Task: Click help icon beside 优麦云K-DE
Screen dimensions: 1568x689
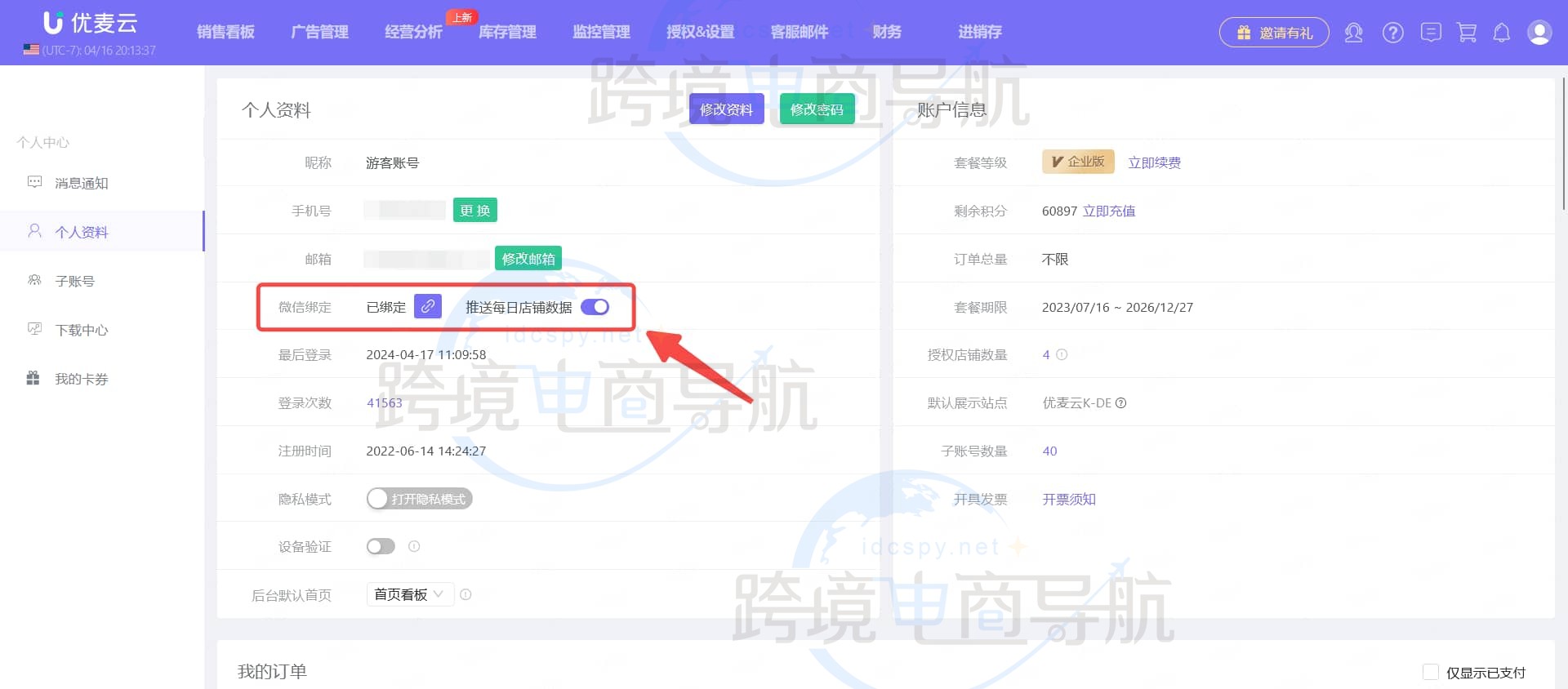Action: [x=1121, y=402]
